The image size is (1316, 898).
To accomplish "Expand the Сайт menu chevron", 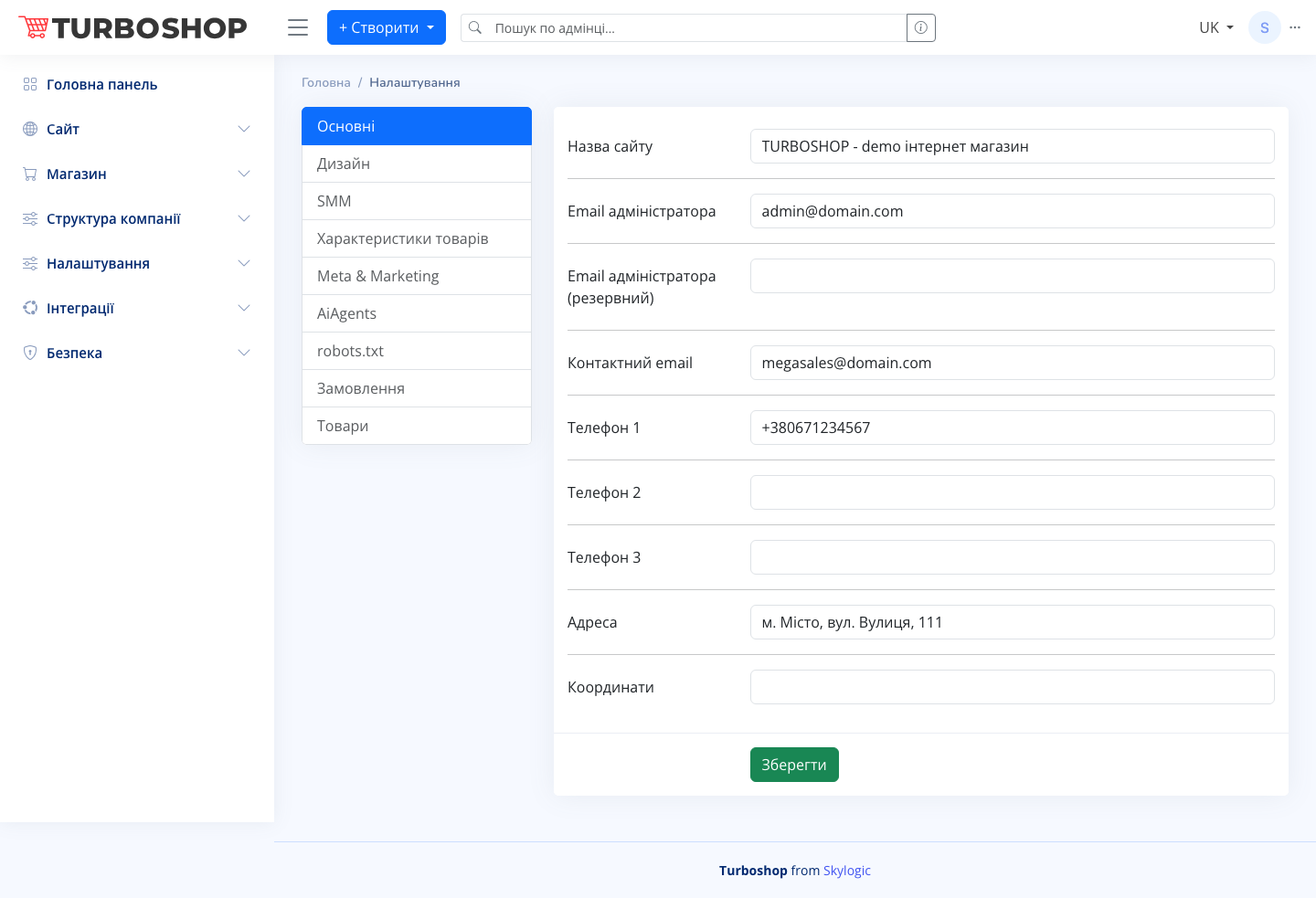I will [244, 129].
